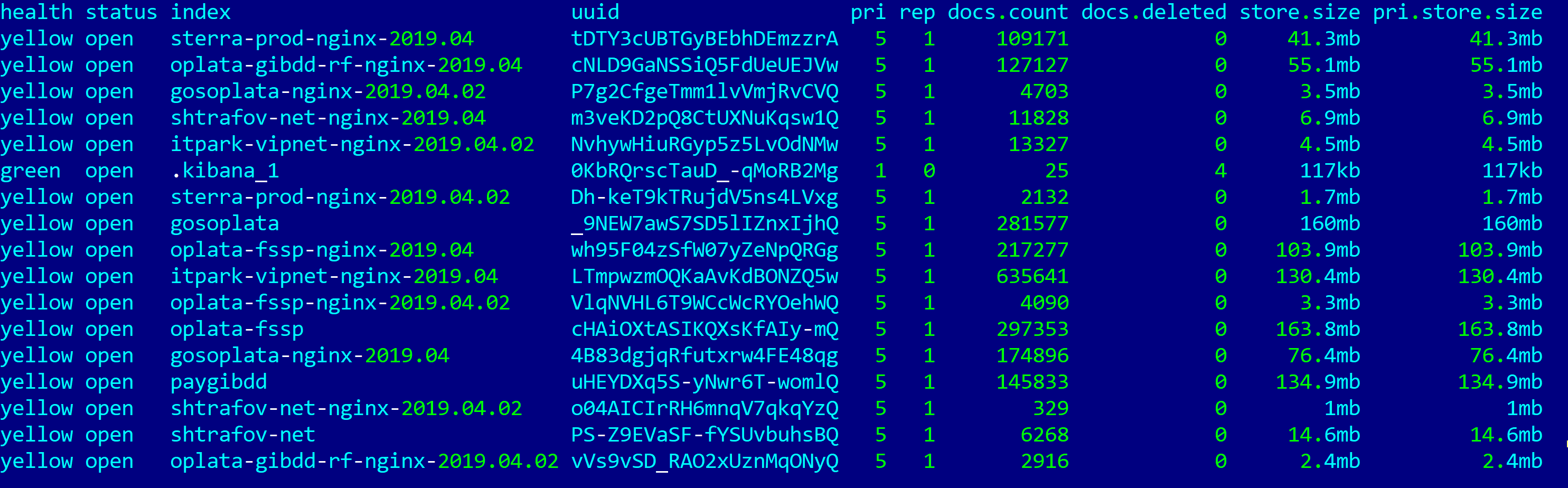
Task: Click docs count 109171
Action: [1032, 39]
